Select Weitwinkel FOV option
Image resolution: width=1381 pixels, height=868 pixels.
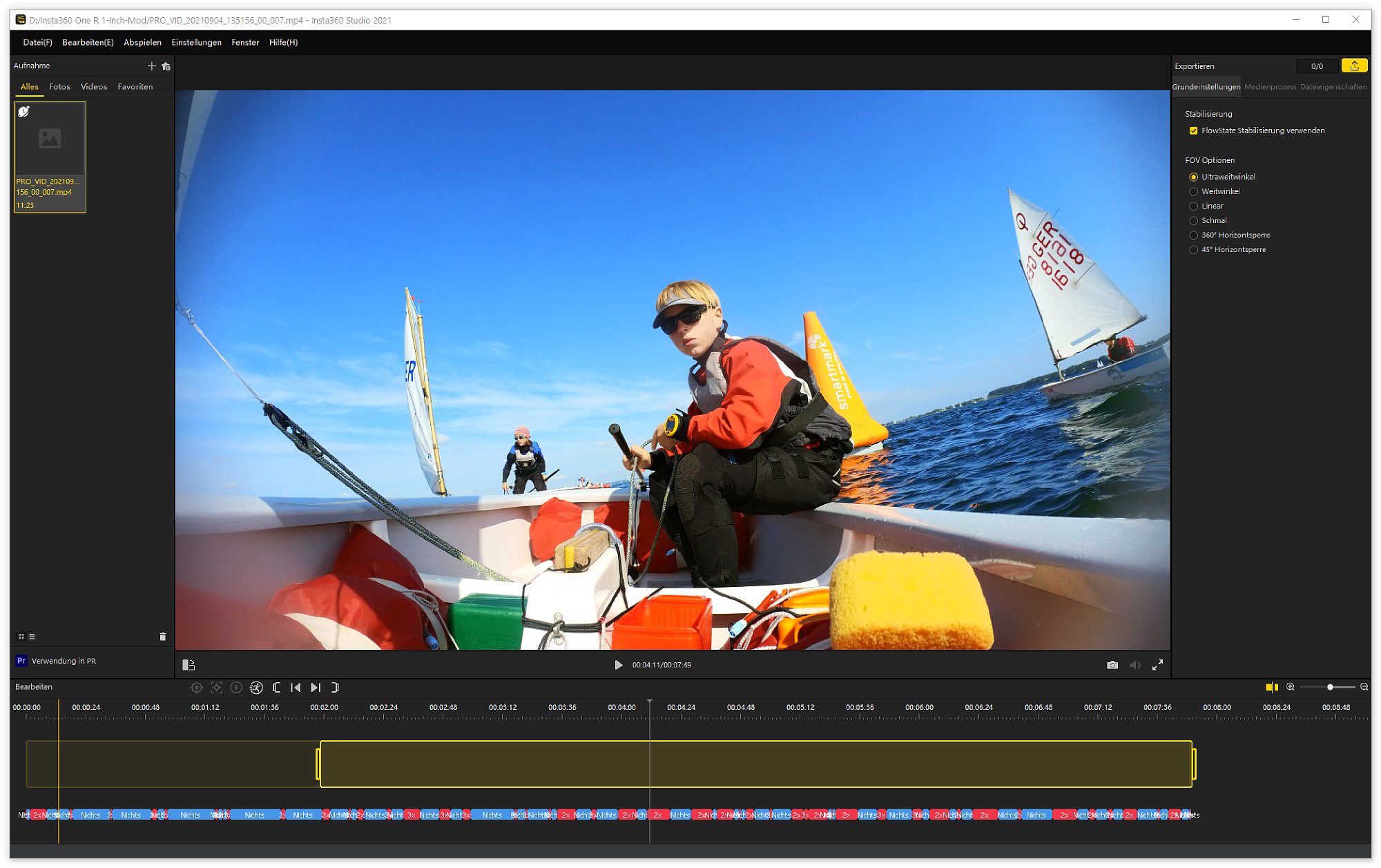click(x=1193, y=191)
